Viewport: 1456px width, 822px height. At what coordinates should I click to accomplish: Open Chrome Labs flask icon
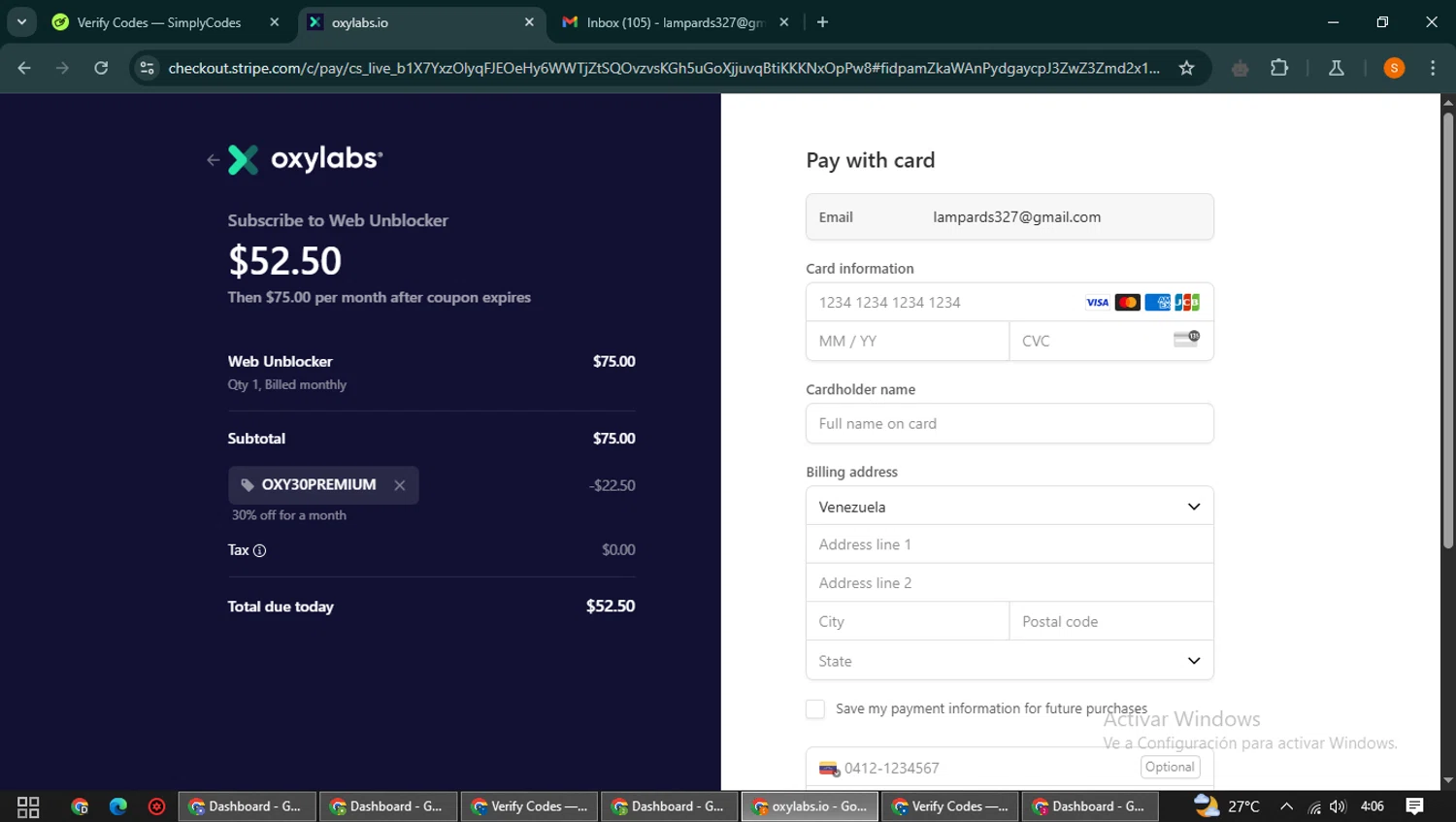[1337, 68]
